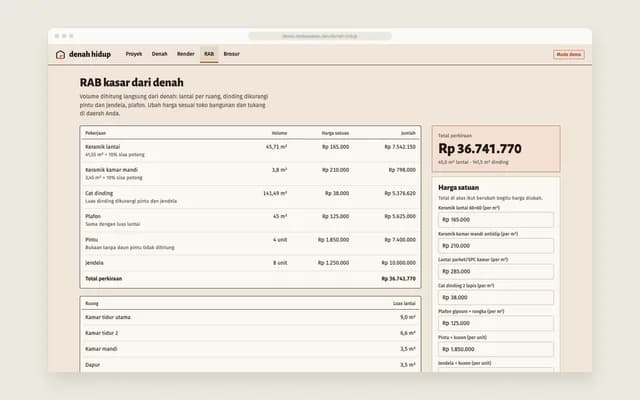
Task: Click the Jumlah column header
Action: pos(408,133)
